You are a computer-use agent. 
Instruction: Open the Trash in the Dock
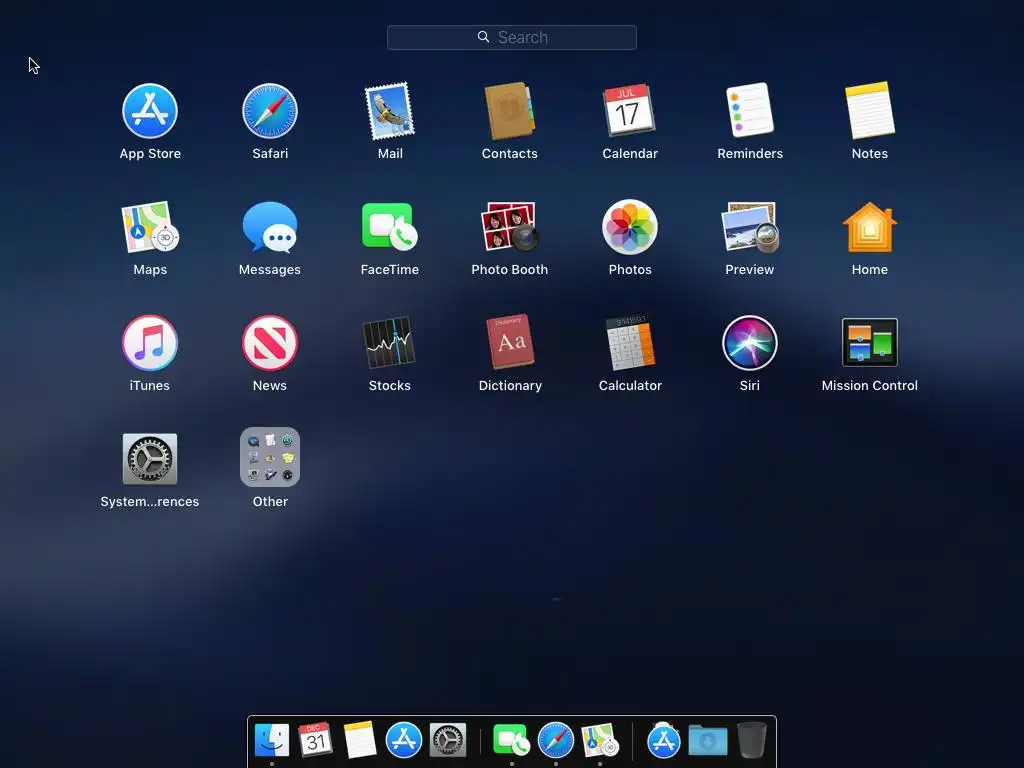(752, 740)
